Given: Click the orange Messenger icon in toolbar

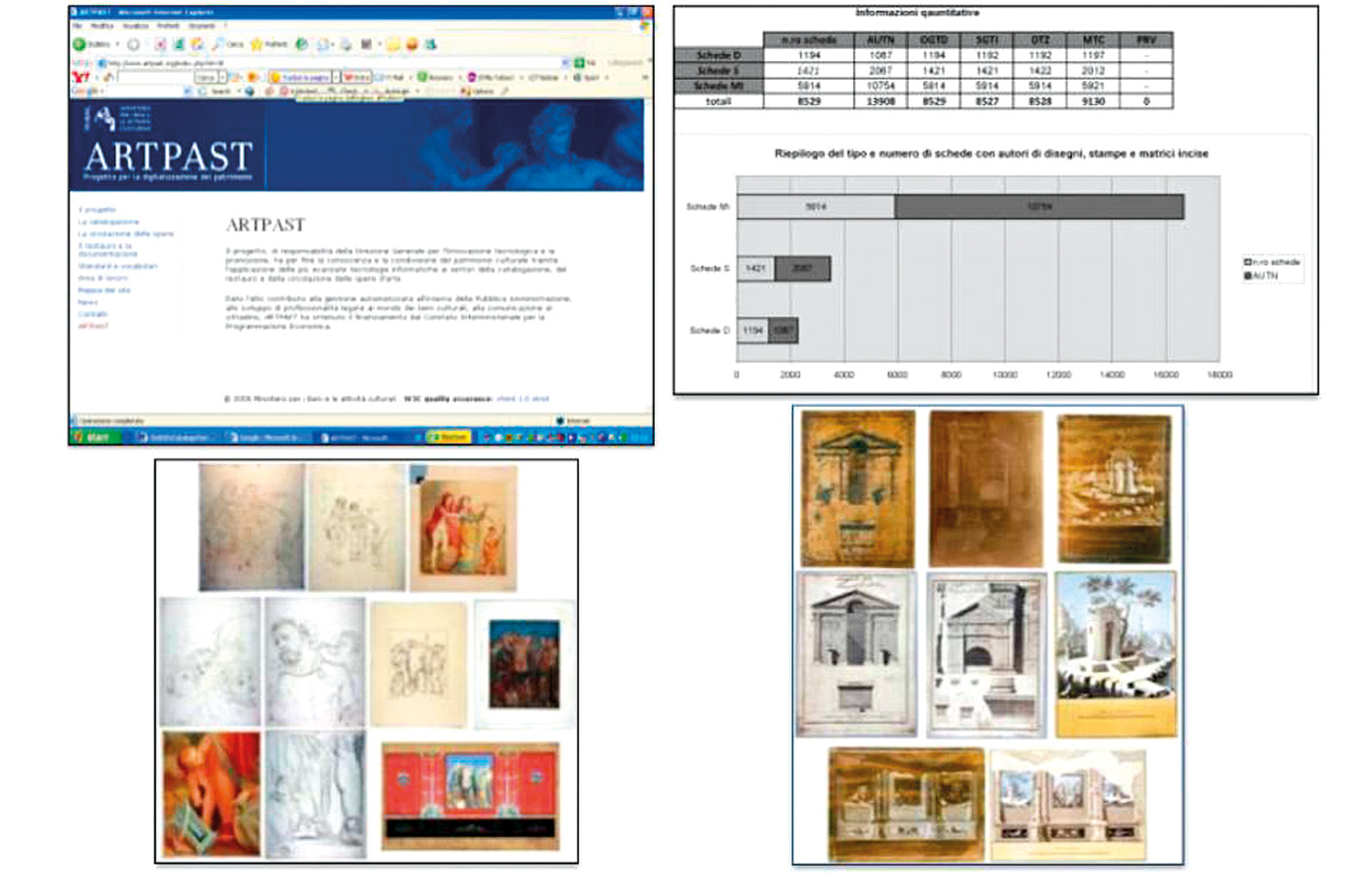Looking at the screenshot, I should coord(412,44).
